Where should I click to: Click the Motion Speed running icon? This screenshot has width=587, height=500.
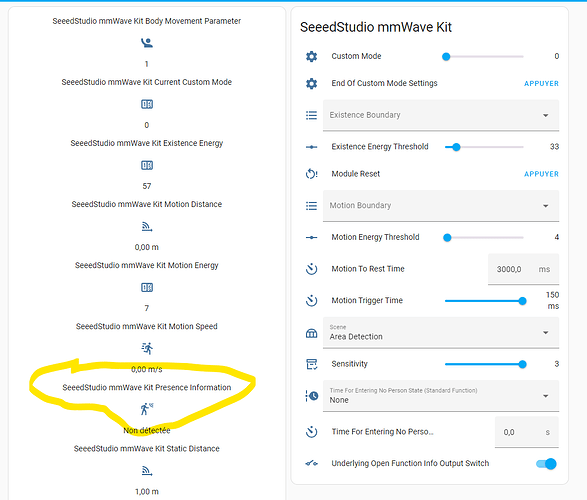pos(147,348)
